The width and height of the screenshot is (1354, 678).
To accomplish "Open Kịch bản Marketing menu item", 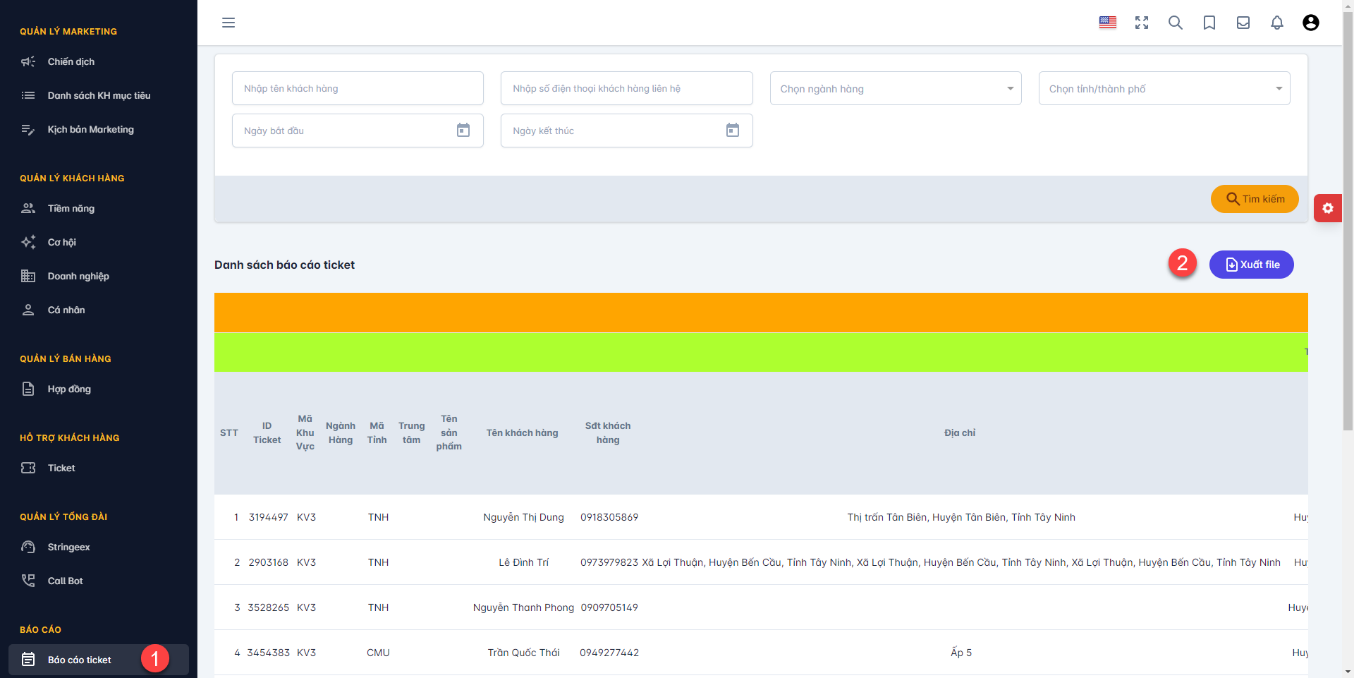I will [90, 130].
